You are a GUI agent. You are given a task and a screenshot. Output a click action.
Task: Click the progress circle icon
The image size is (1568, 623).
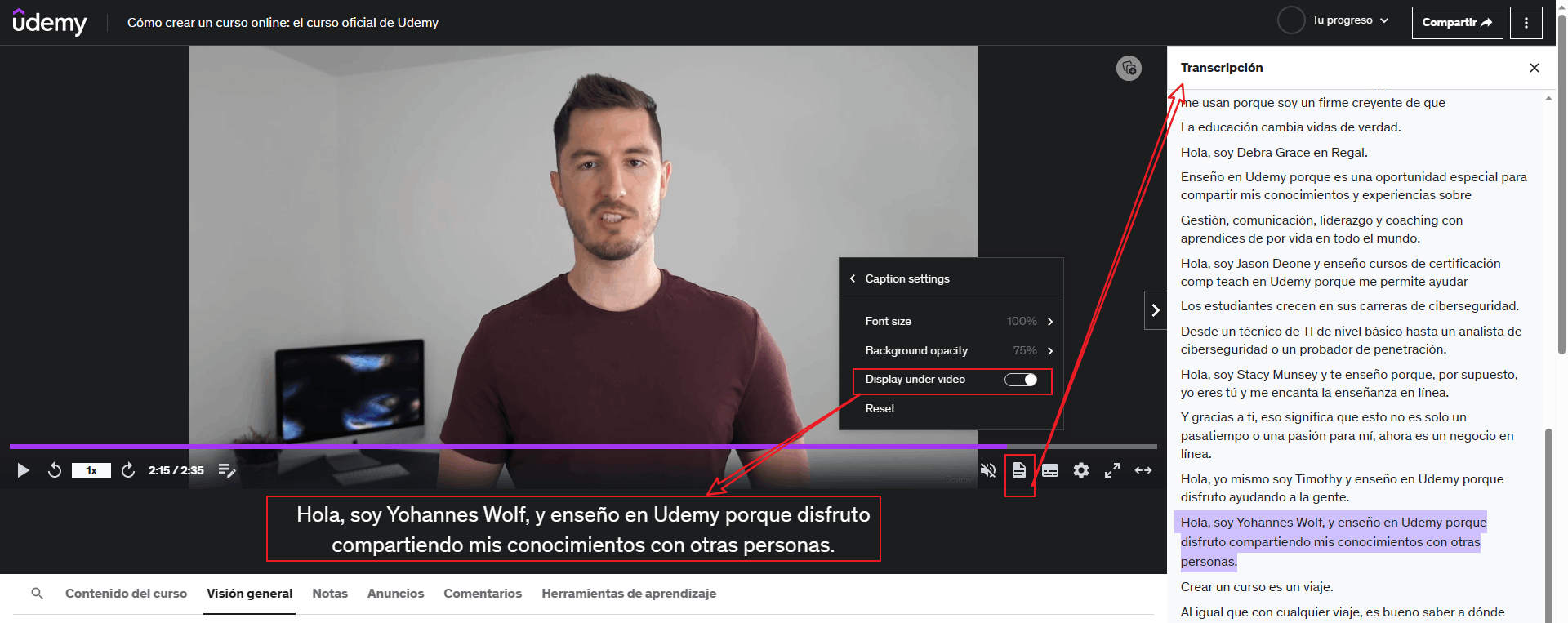pyautogui.click(x=1291, y=20)
